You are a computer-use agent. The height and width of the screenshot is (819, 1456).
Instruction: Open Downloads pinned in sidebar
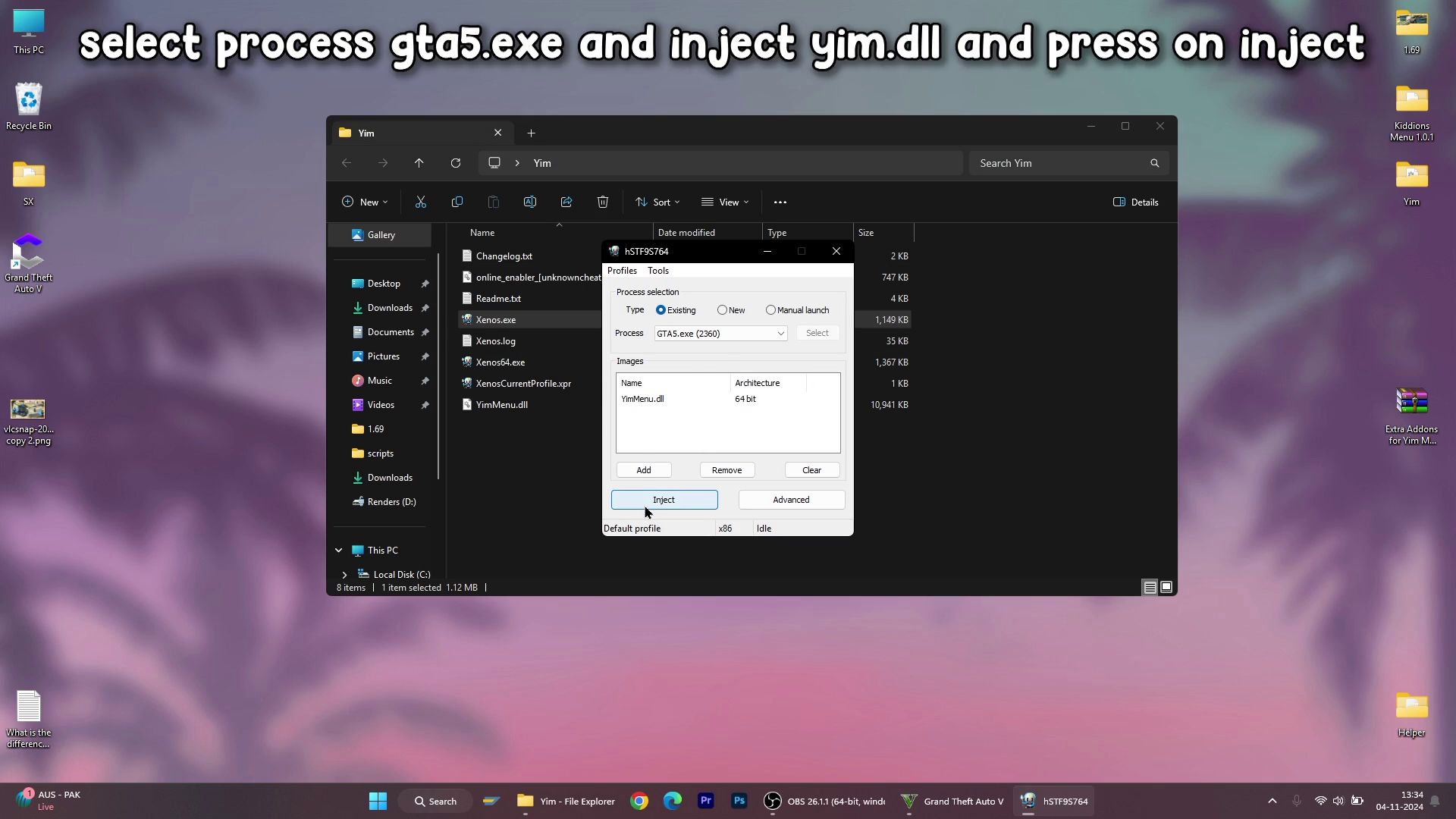390,308
